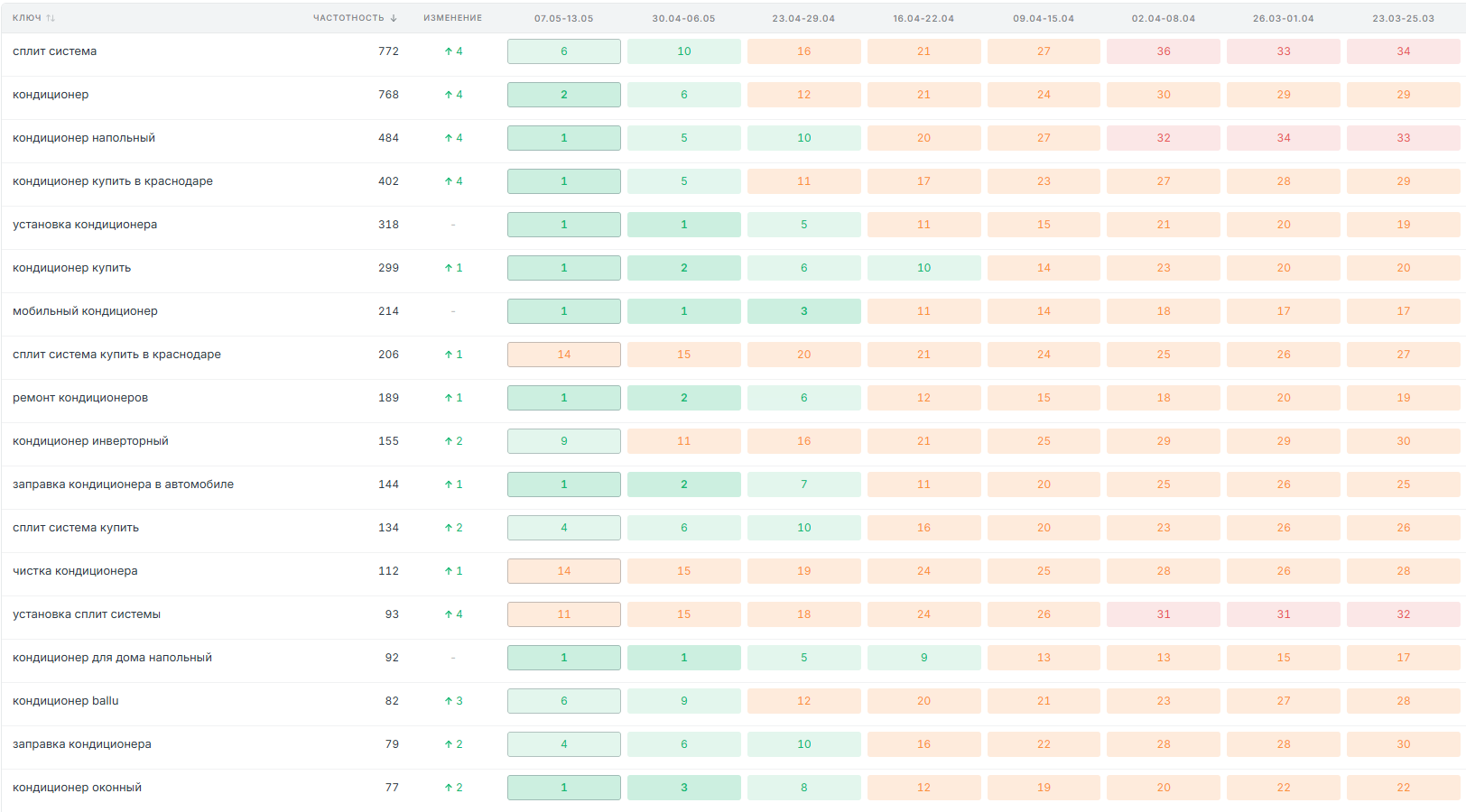Click the red cell 36 for сплит система
1466x812 pixels.
(1164, 51)
